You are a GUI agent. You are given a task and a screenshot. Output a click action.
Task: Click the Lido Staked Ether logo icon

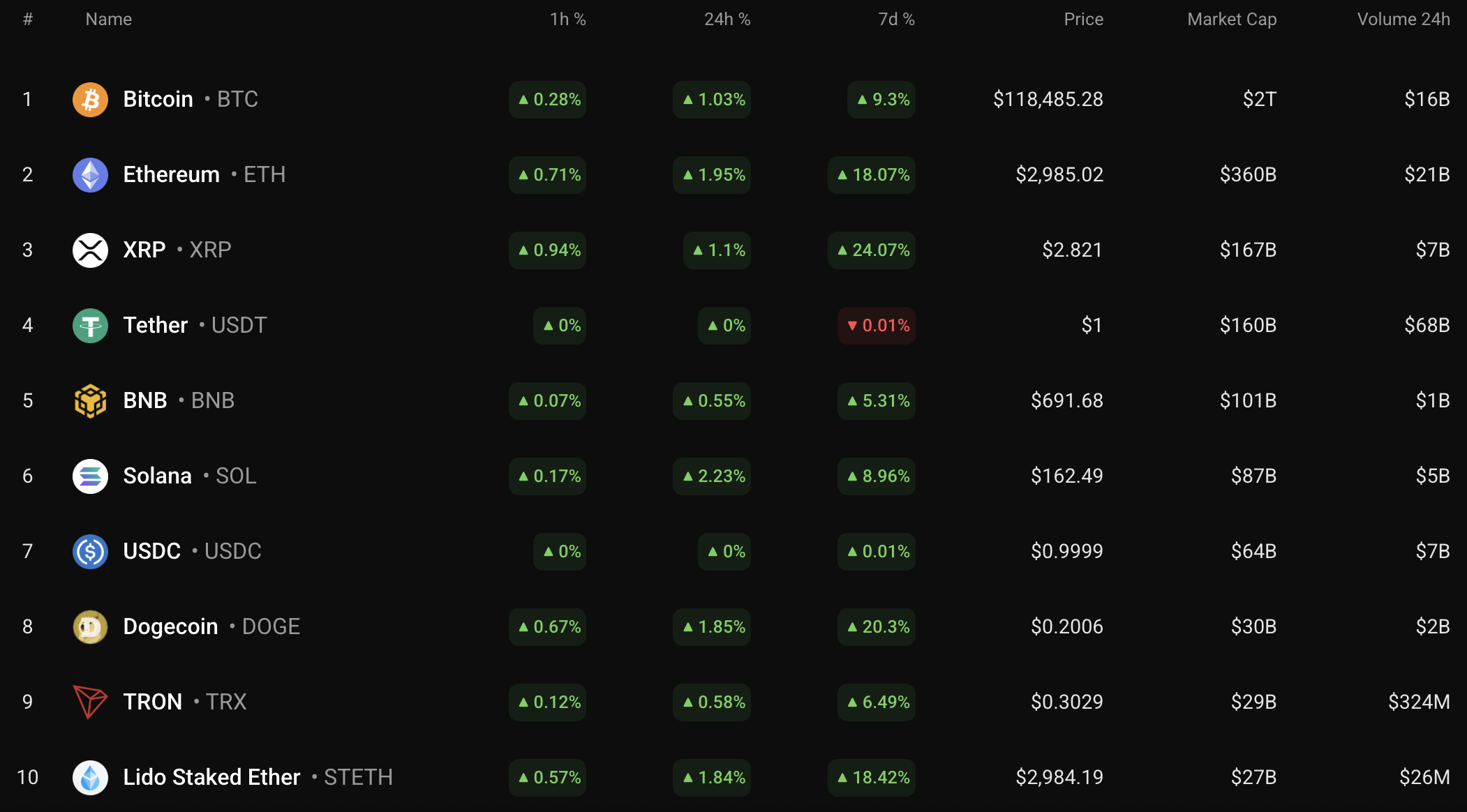(x=90, y=778)
